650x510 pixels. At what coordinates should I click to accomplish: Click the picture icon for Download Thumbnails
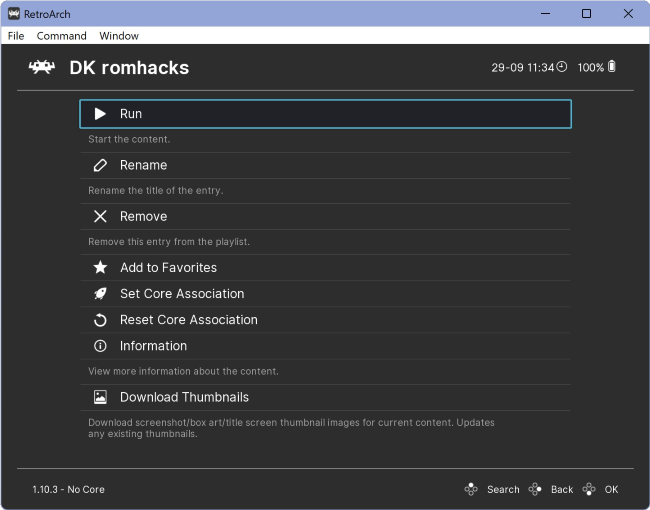click(x=100, y=397)
